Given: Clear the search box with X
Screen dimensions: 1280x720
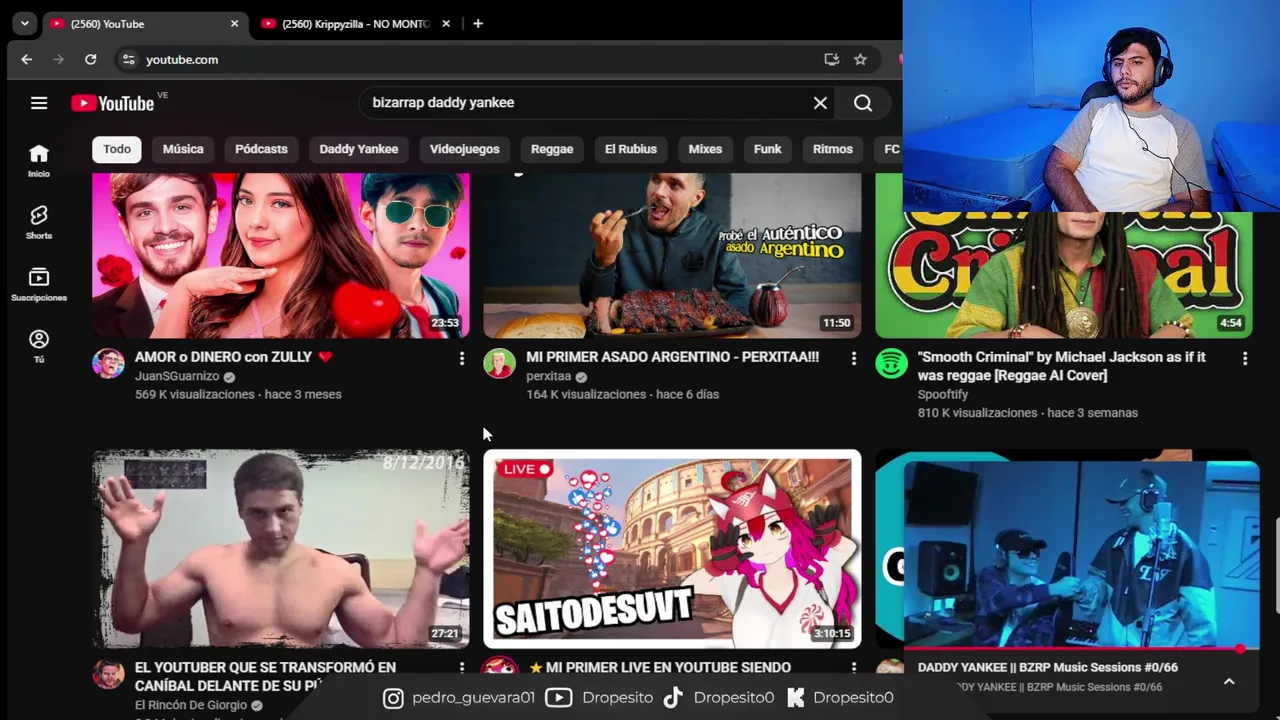Looking at the screenshot, I should [820, 103].
